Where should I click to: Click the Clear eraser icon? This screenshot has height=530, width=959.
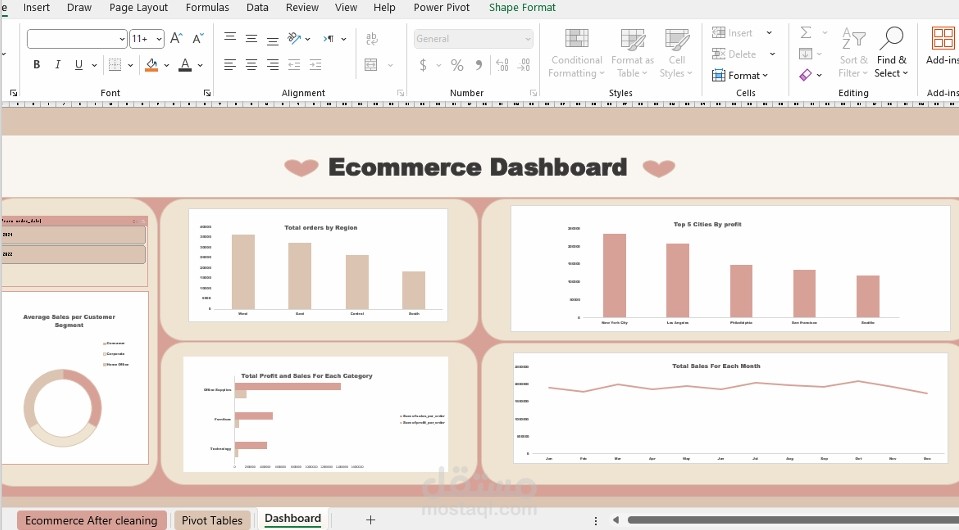click(x=806, y=75)
